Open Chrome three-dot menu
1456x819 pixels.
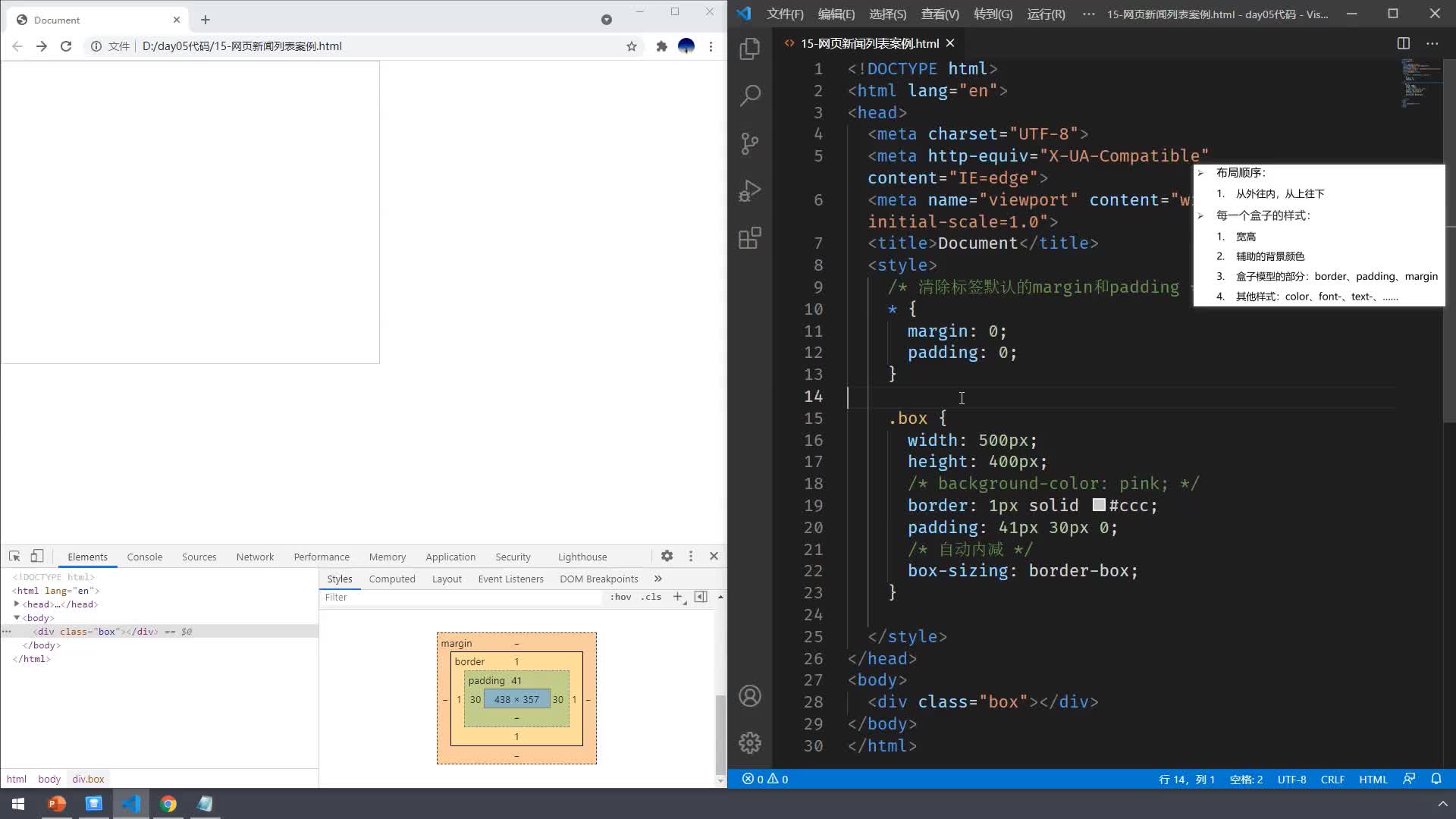(x=711, y=46)
